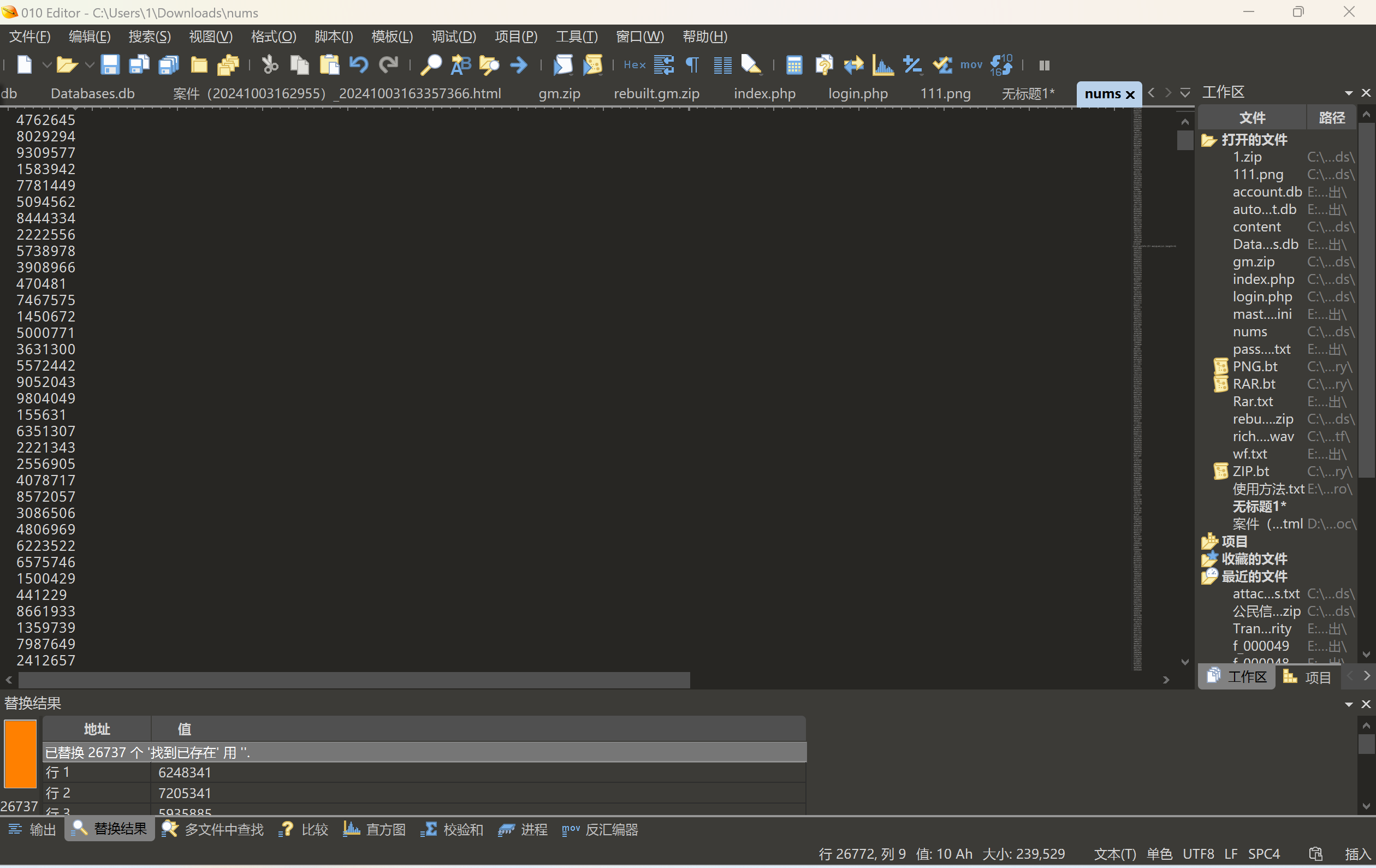This screenshot has width=1376, height=868.
Task: Open the mov disassembler toolbar icon
Action: (x=971, y=65)
